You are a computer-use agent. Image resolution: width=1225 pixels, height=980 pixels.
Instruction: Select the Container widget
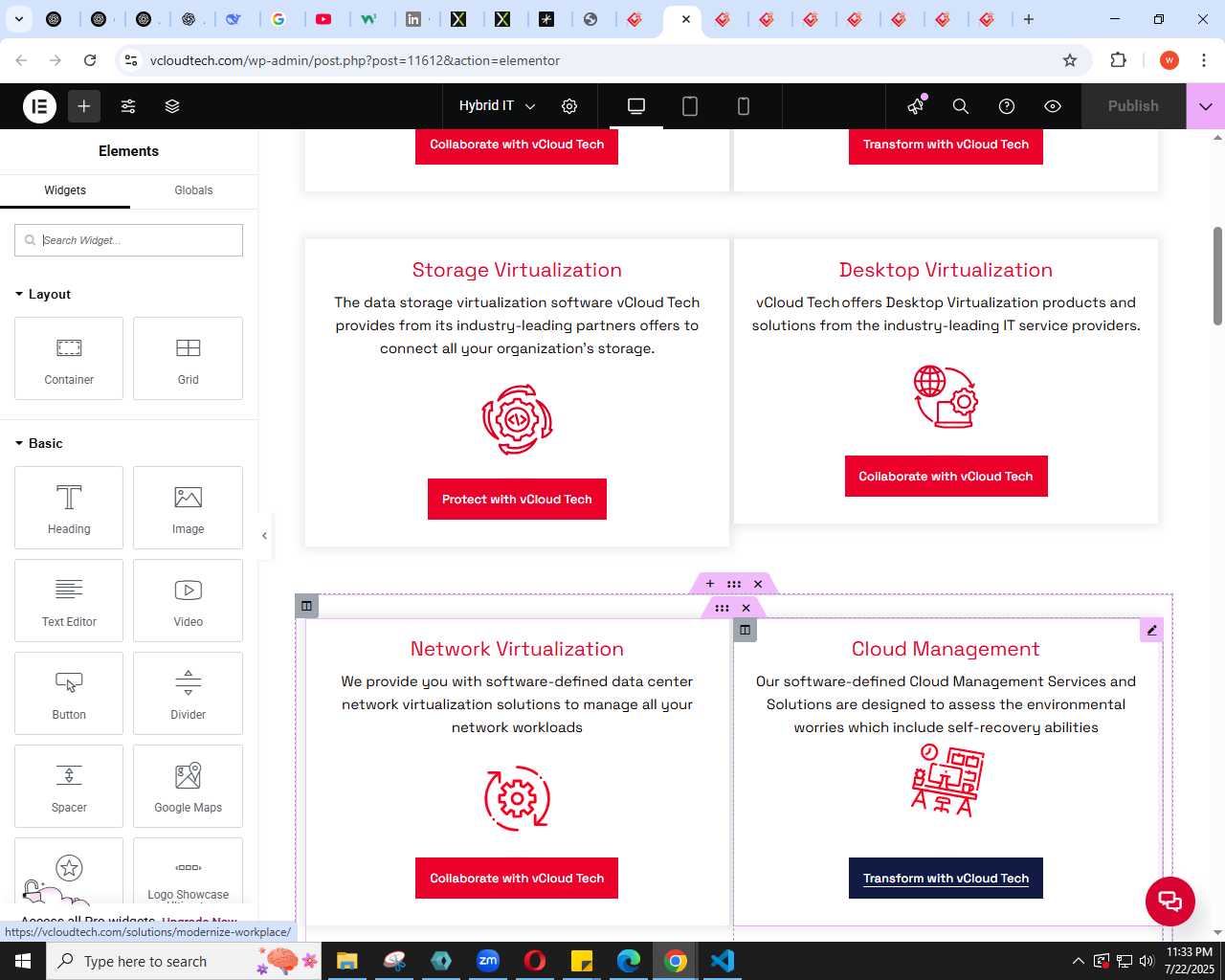pyautogui.click(x=69, y=358)
